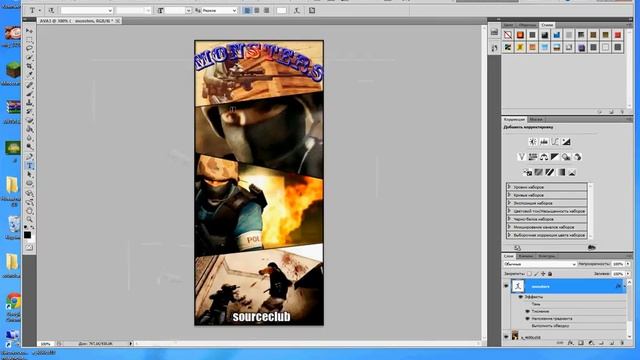Image resolution: width=640 pixels, height=360 pixels.
Task: Delete layer using the trash icon
Action: click(x=622, y=343)
